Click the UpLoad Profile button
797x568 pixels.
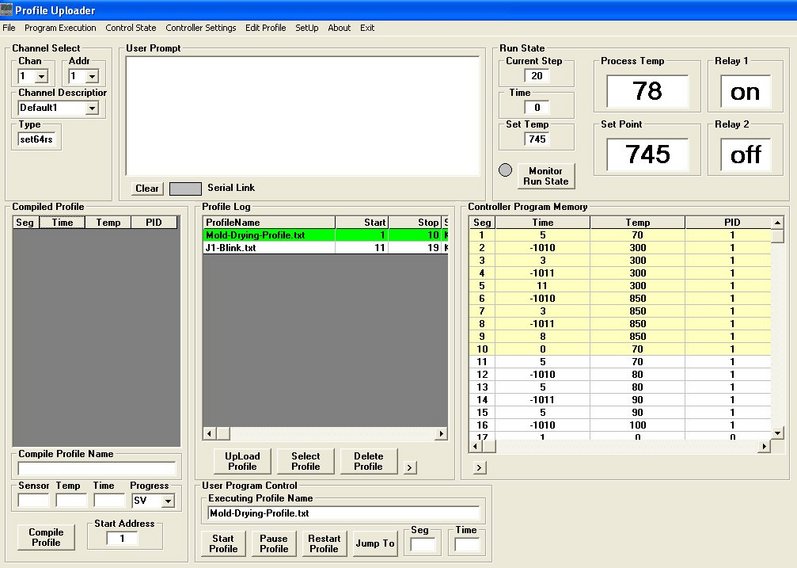click(242, 461)
